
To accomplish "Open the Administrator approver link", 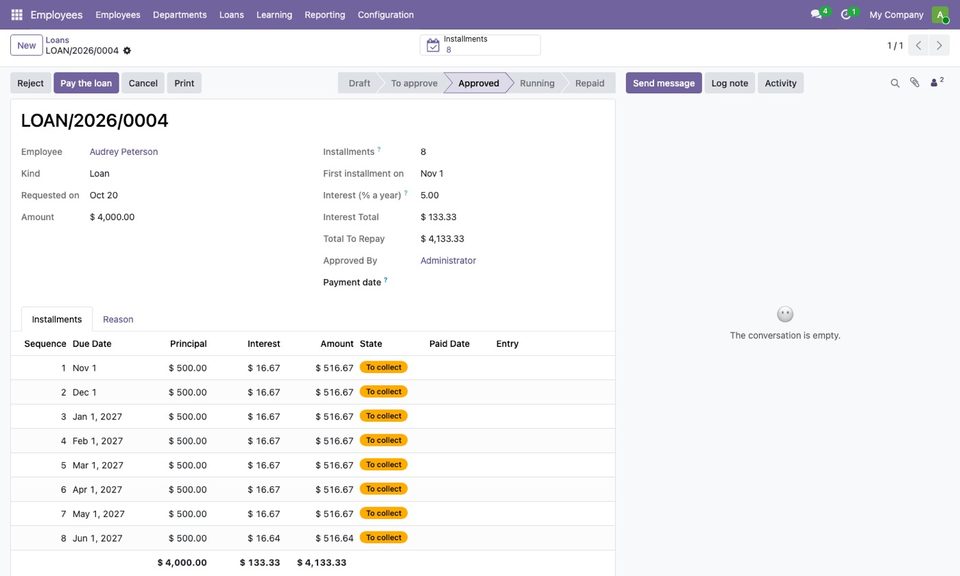I will click(448, 261).
